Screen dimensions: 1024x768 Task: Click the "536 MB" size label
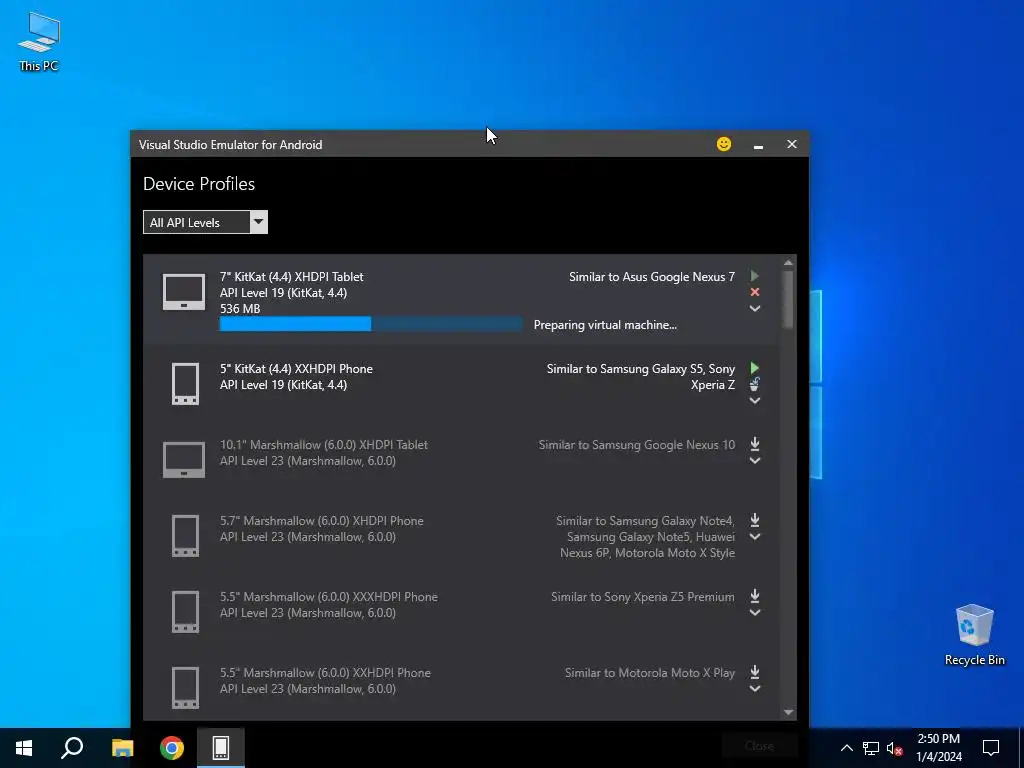[x=240, y=309]
